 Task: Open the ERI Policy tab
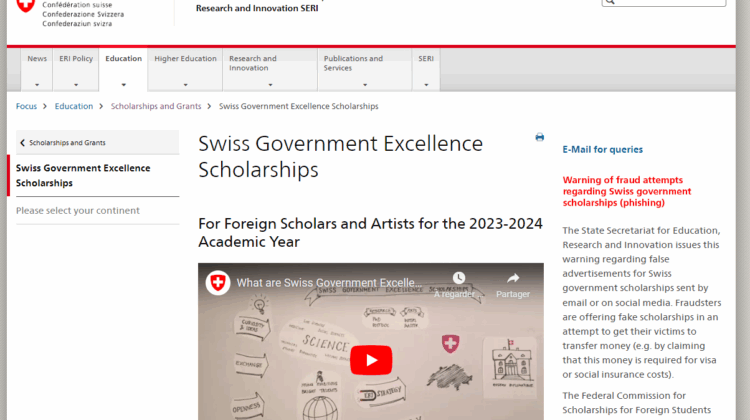point(76,69)
